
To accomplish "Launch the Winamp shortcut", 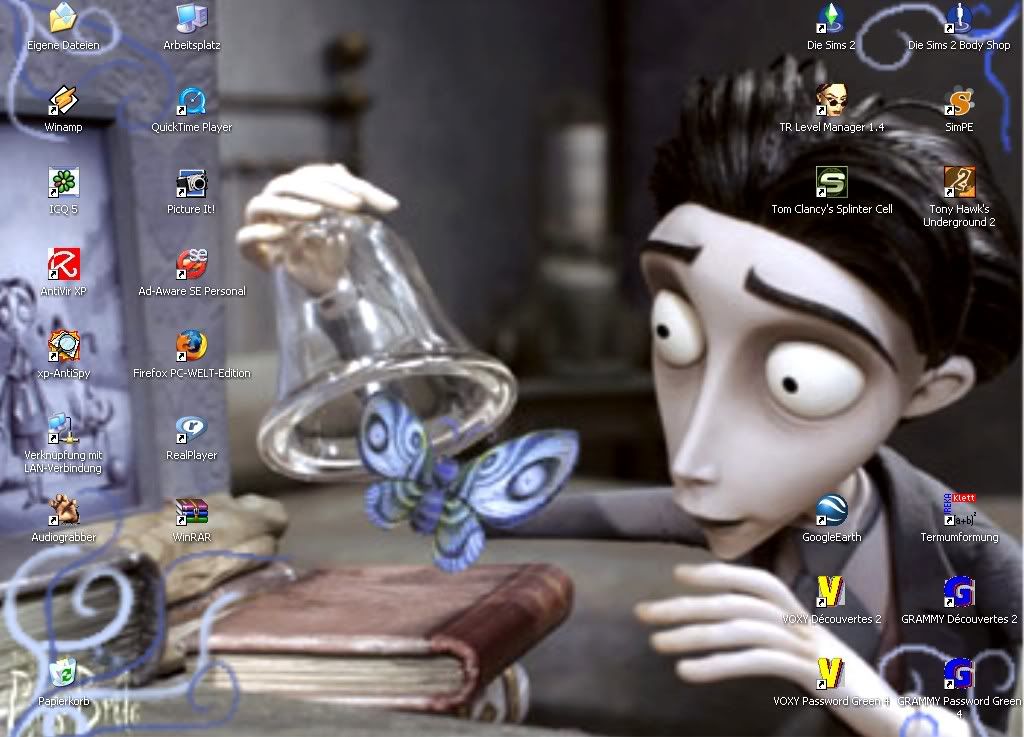I will tap(63, 100).
